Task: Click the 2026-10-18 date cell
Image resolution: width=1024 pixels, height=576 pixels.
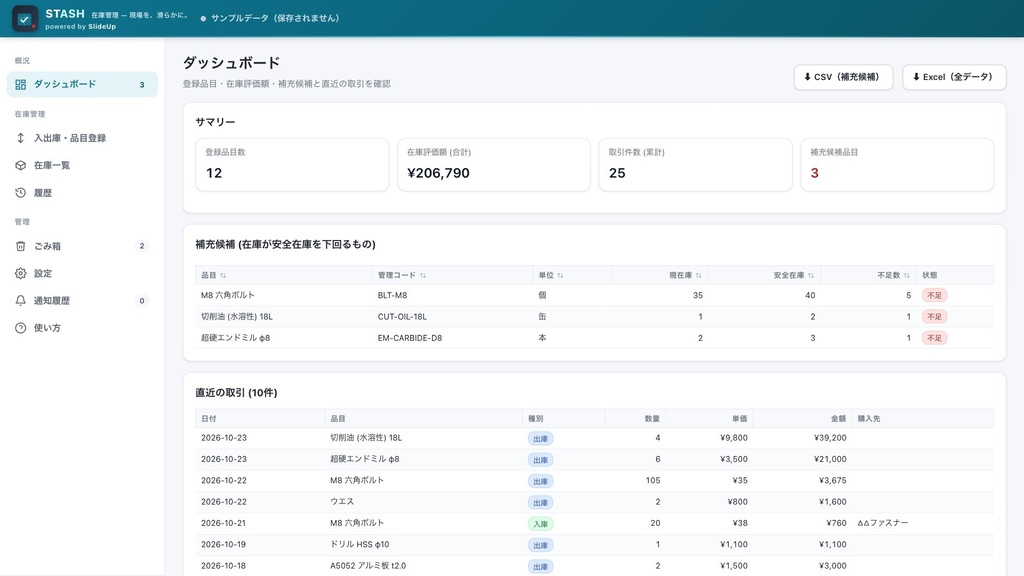Action: click(x=224, y=566)
